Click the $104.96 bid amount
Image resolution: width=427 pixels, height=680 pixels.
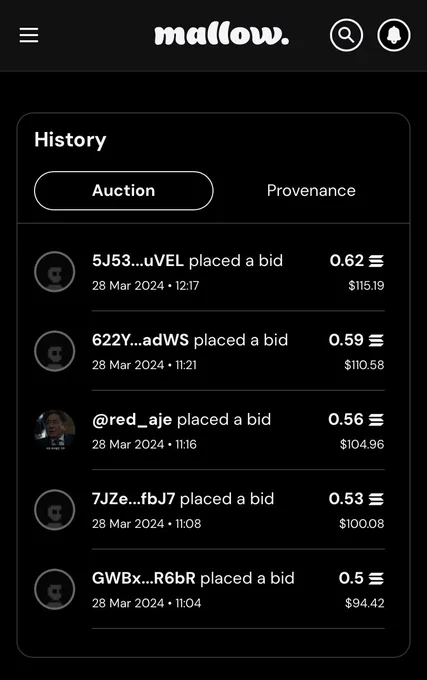coord(362,445)
